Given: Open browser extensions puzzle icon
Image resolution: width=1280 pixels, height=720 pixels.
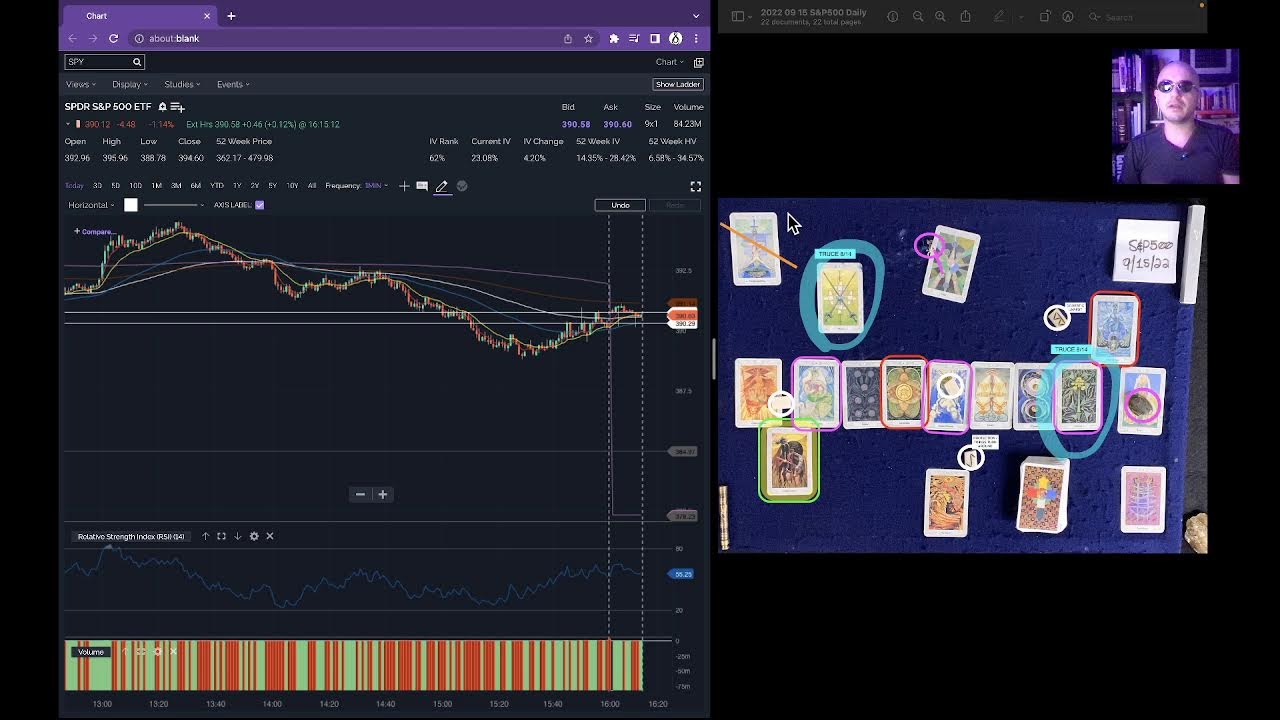Looking at the screenshot, I should tap(613, 38).
